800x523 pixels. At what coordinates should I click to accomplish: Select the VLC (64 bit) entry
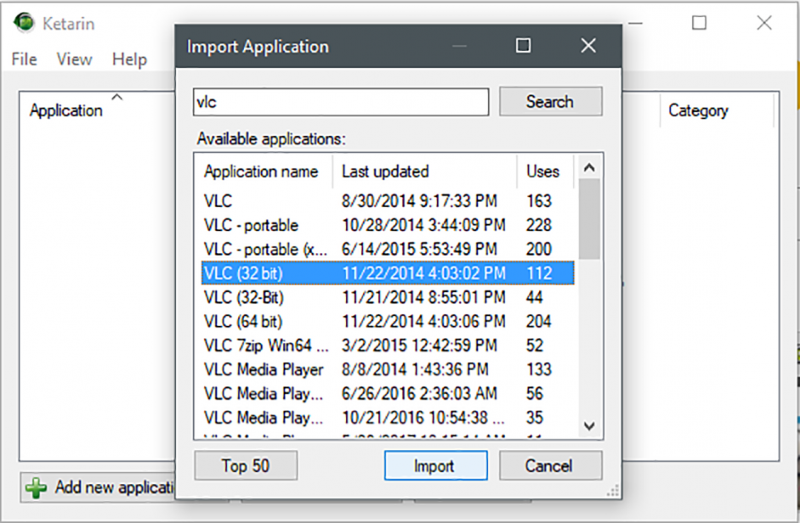click(243, 322)
